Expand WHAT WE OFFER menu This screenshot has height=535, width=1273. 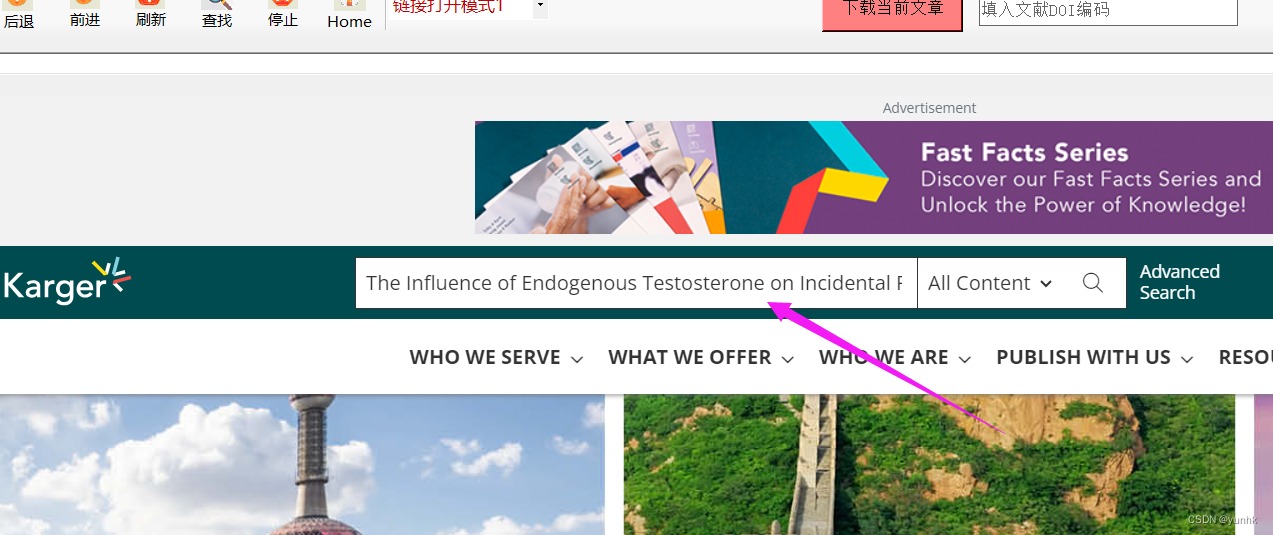(701, 357)
